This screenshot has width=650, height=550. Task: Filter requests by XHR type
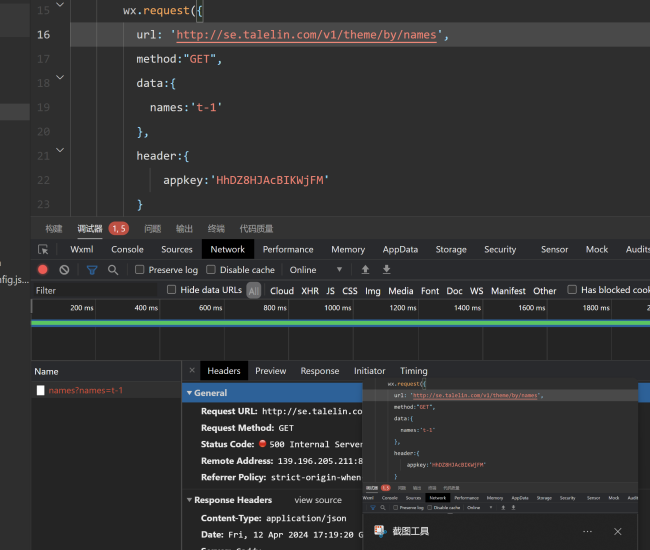[x=310, y=291]
